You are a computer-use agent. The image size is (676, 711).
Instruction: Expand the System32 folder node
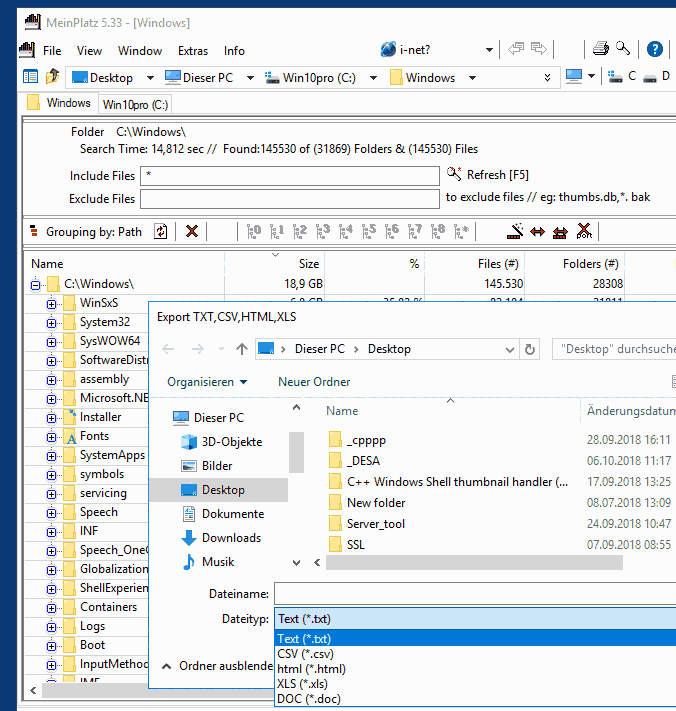click(x=51, y=322)
